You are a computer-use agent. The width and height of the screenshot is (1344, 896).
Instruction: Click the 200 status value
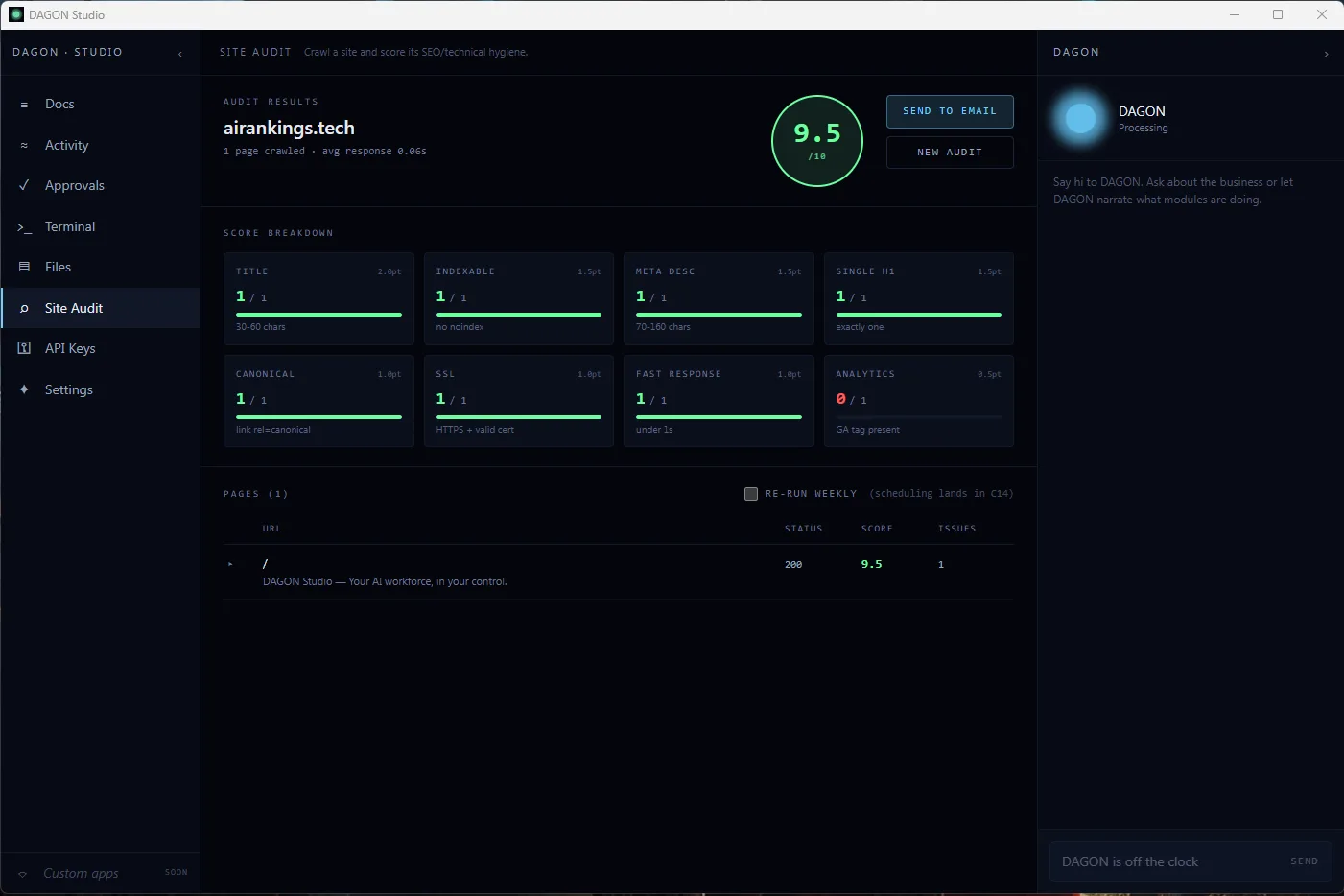tap(793, 565)
